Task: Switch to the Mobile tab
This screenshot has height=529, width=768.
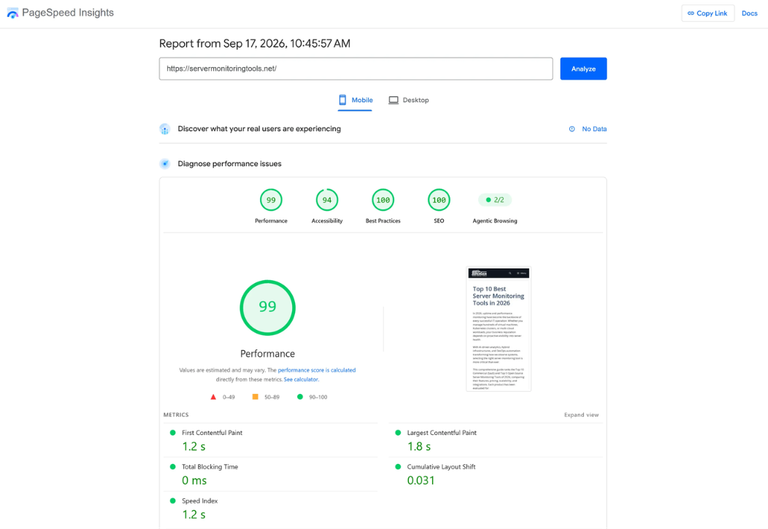Action: click(355, 100)
